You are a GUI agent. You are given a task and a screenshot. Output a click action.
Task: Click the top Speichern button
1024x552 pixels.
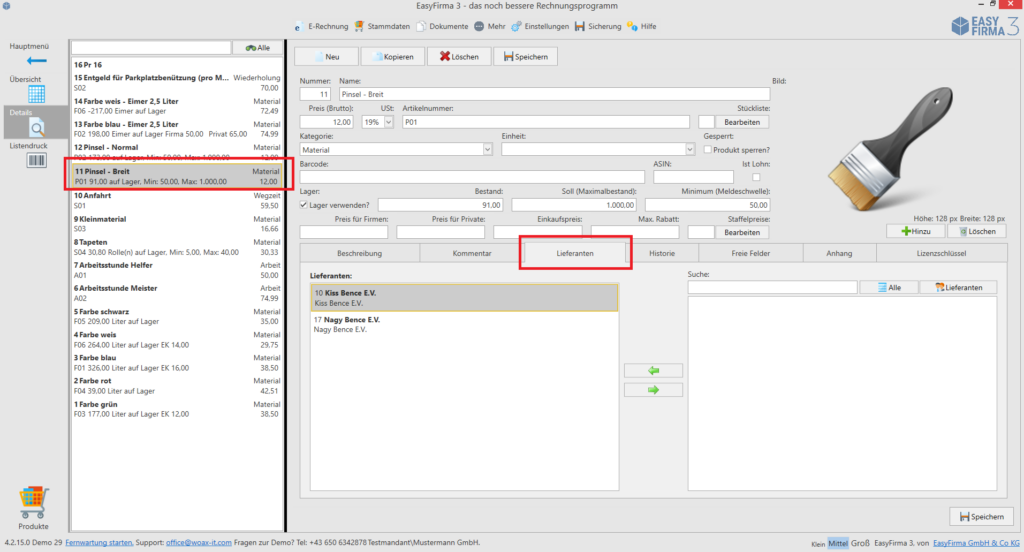526,57
